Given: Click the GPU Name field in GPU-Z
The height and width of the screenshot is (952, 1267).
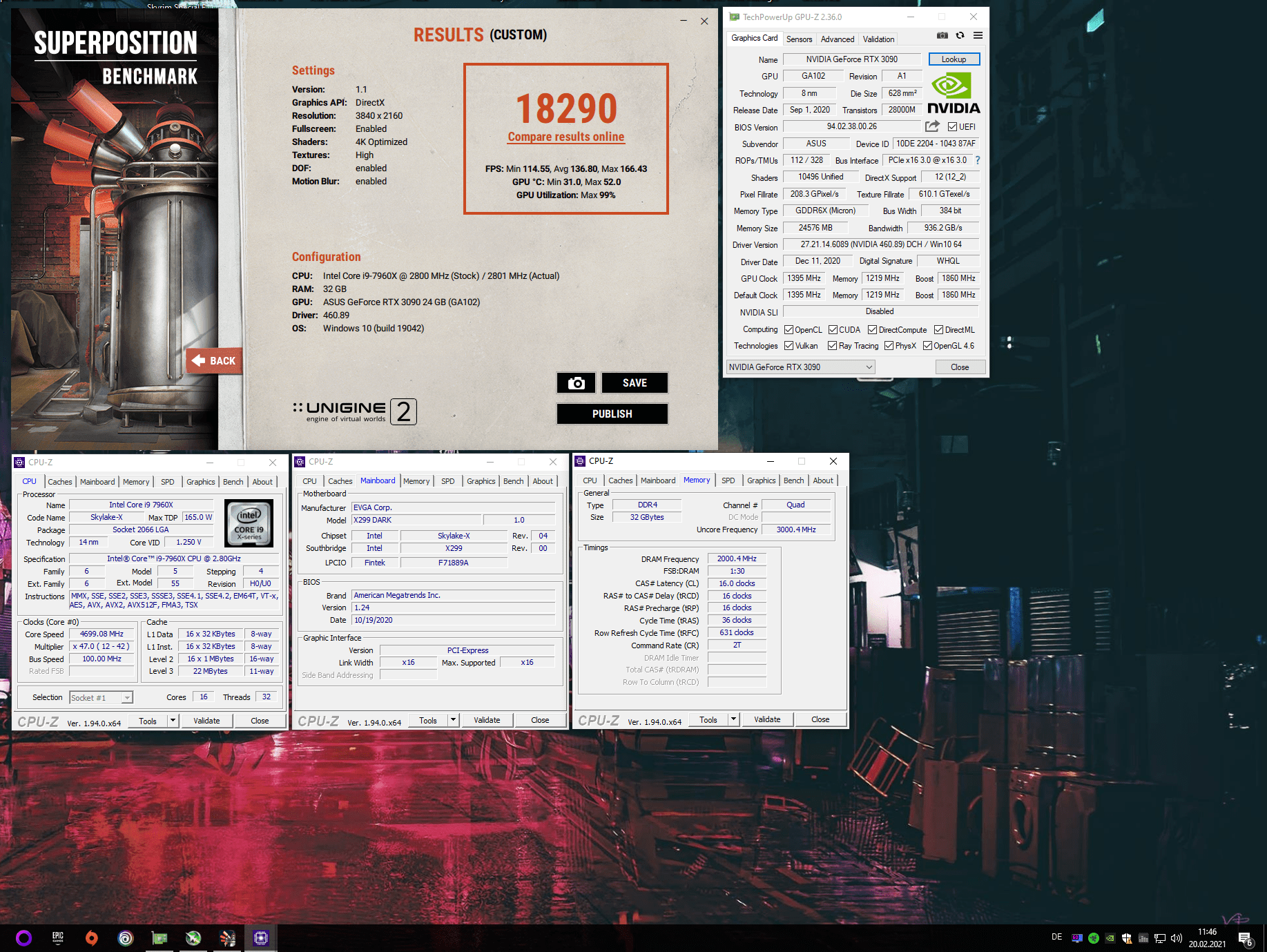Looking at the screenshot, I should coord(852,59).
